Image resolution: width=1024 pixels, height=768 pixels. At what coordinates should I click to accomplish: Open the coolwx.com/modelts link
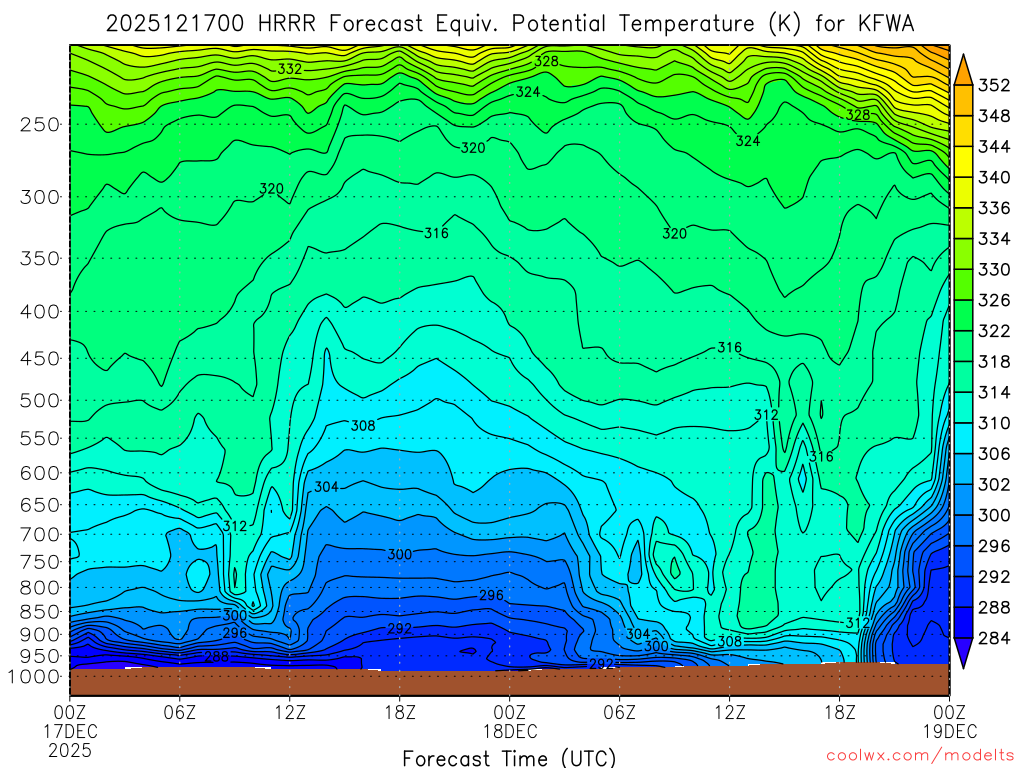(921, 756)
